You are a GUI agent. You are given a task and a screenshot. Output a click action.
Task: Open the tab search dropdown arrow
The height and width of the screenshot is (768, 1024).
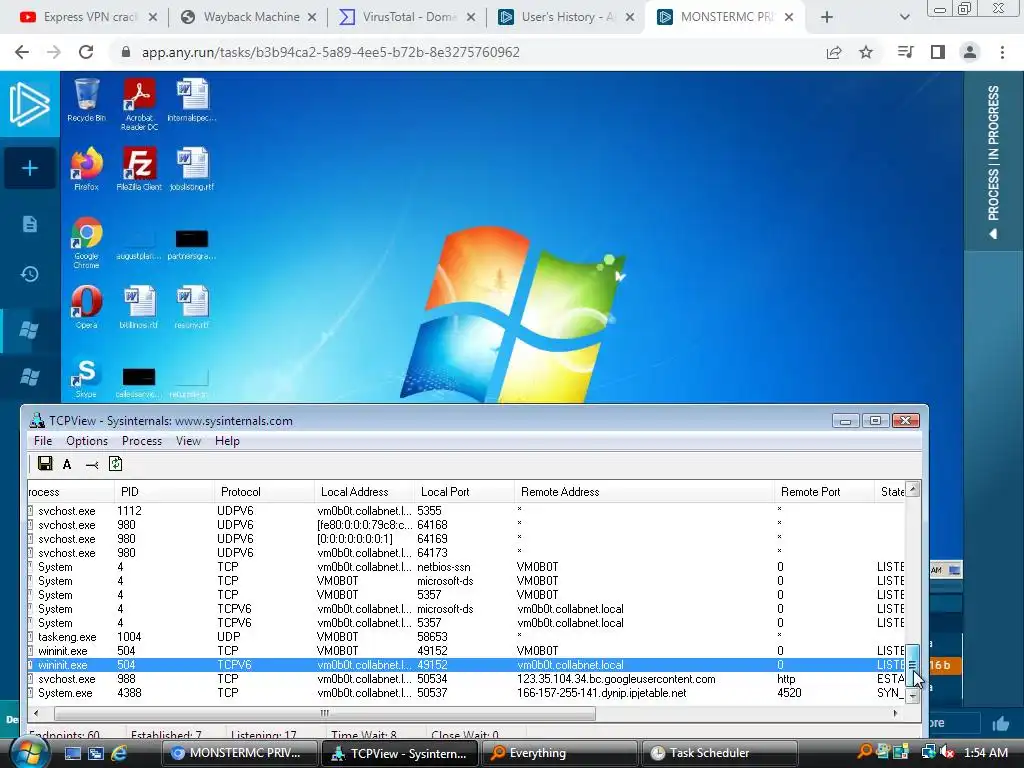[904, 17]
